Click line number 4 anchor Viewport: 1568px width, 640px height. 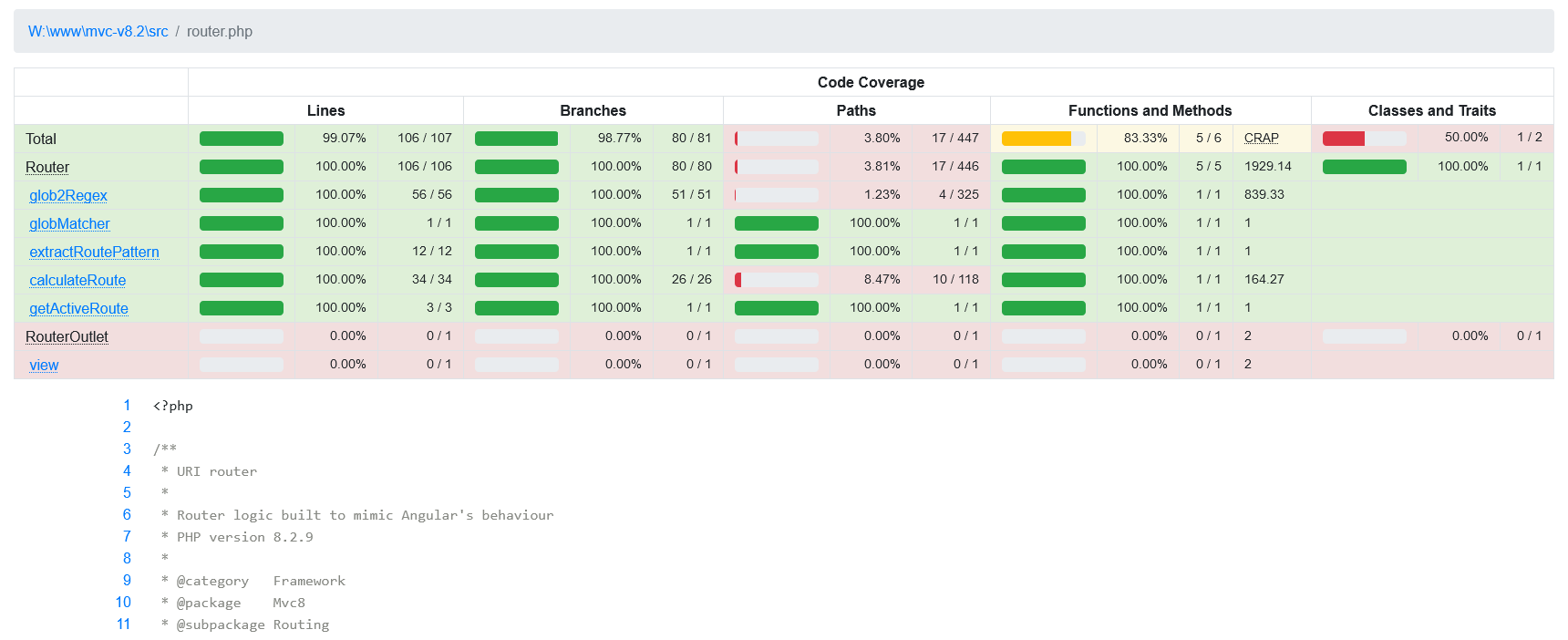pos(127,470)
